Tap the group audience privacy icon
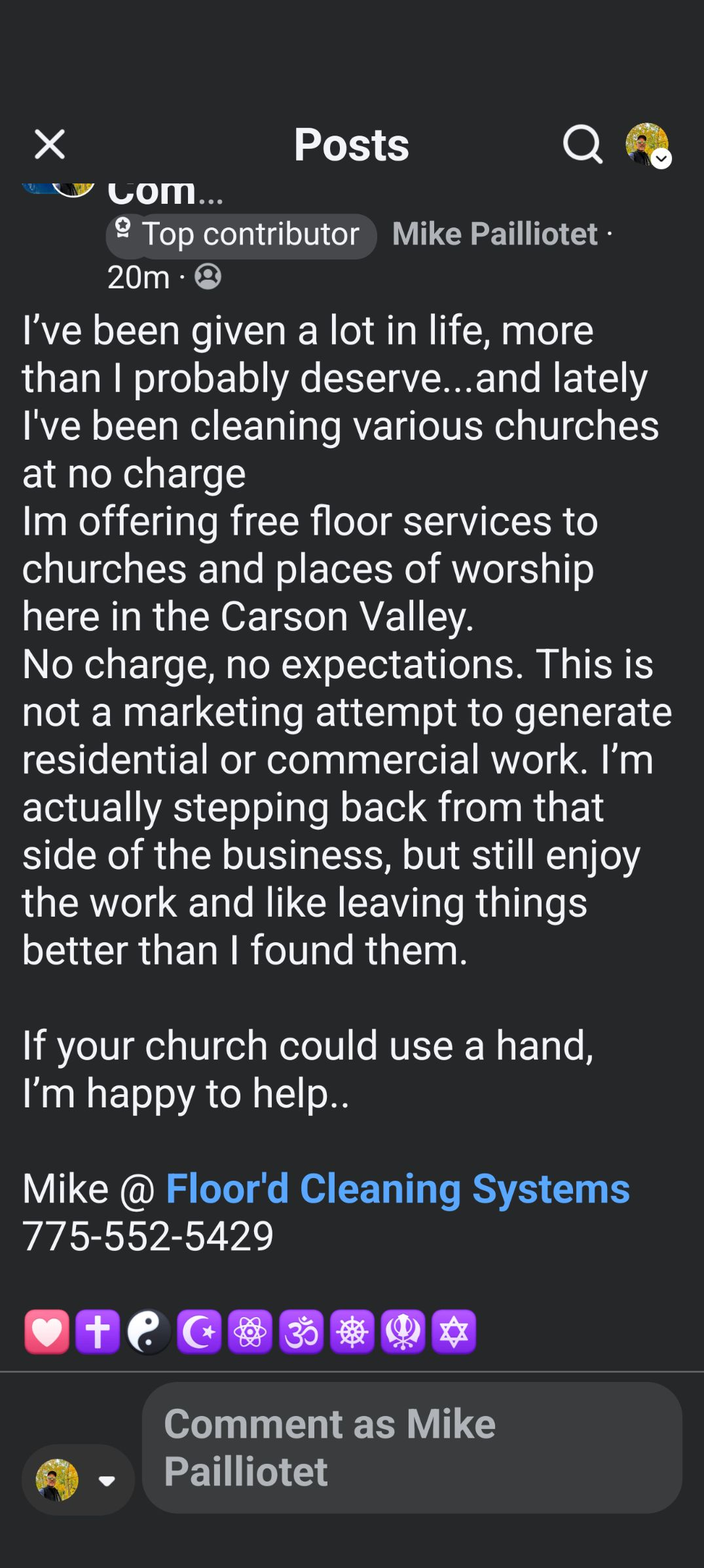Screen dimensions: 704x1568 [x=208, y=277]
